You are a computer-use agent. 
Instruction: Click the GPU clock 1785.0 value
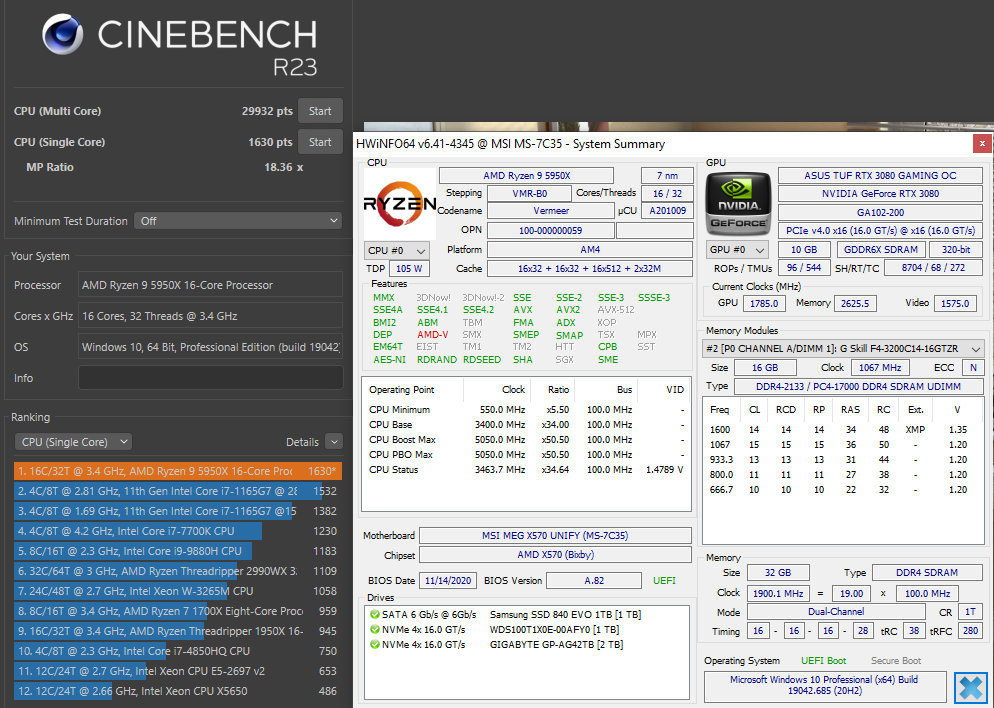(764, 304)
